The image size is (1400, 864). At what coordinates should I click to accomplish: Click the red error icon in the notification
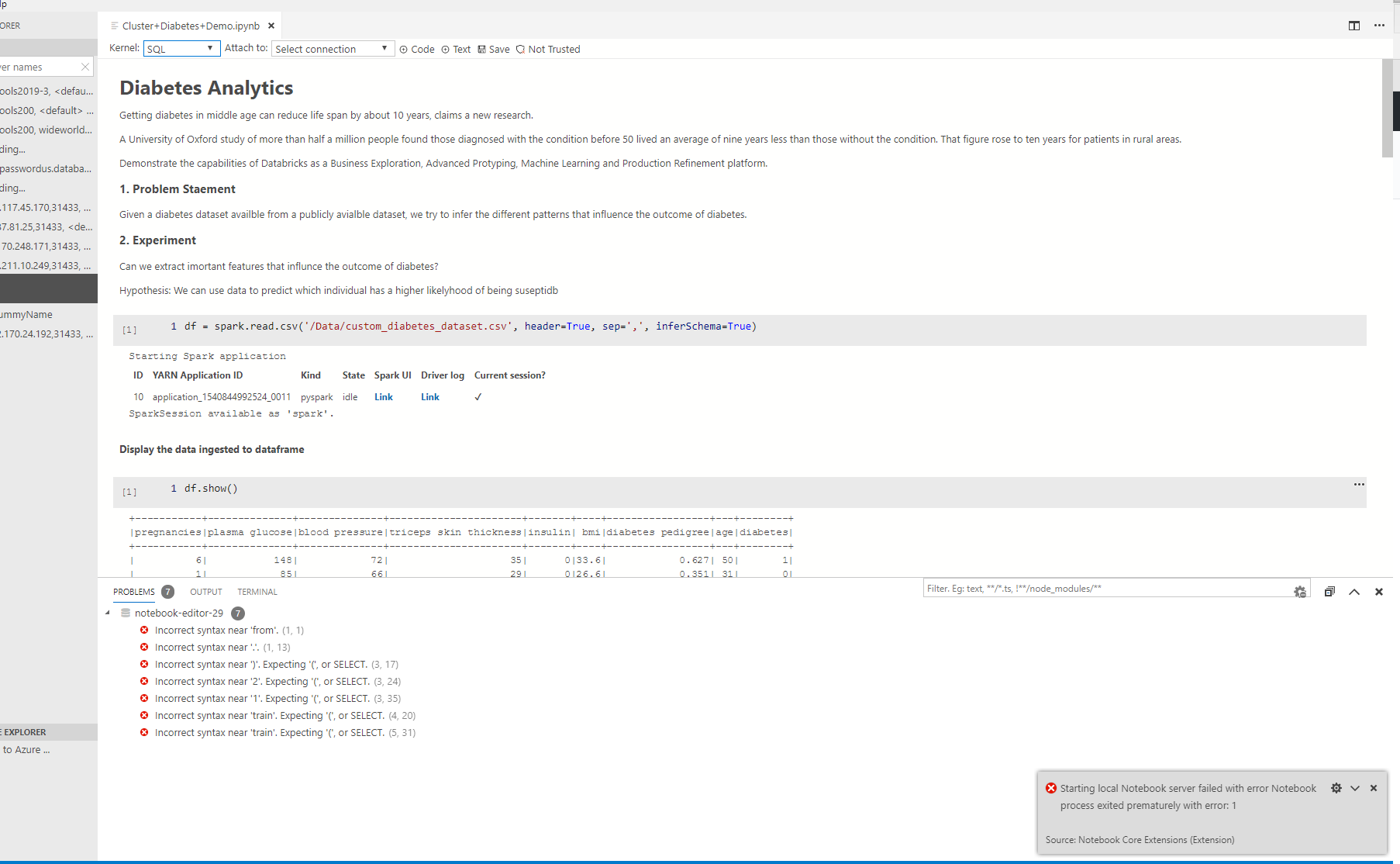pyautogui.click(x=1051, y=788)
